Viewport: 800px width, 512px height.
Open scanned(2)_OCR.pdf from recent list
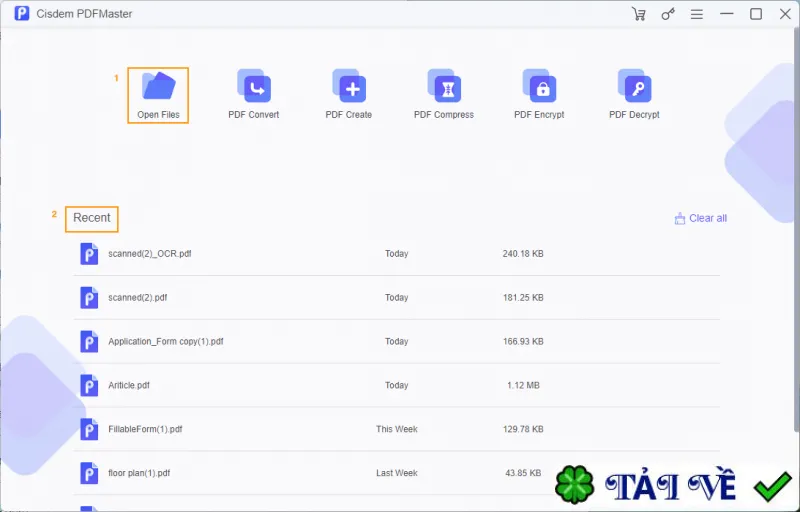396,253
